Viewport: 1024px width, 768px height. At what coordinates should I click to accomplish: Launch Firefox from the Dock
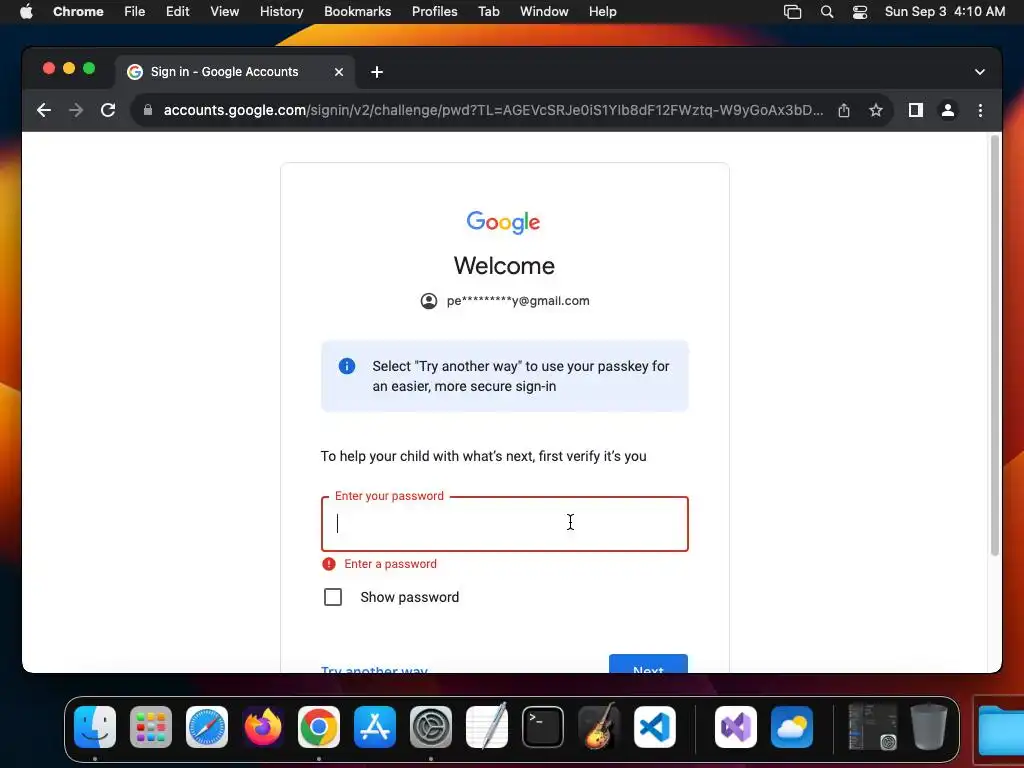click(263, 727)
